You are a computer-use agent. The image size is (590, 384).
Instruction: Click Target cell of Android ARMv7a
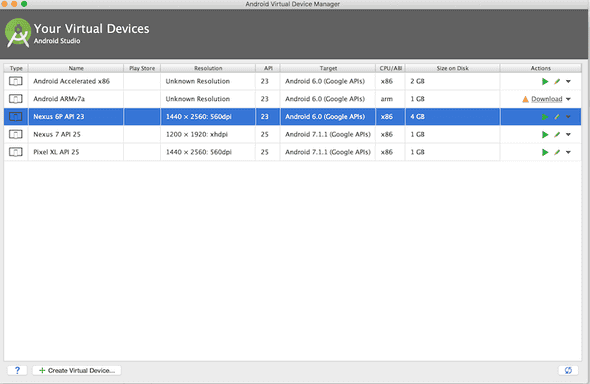[328, 99]
